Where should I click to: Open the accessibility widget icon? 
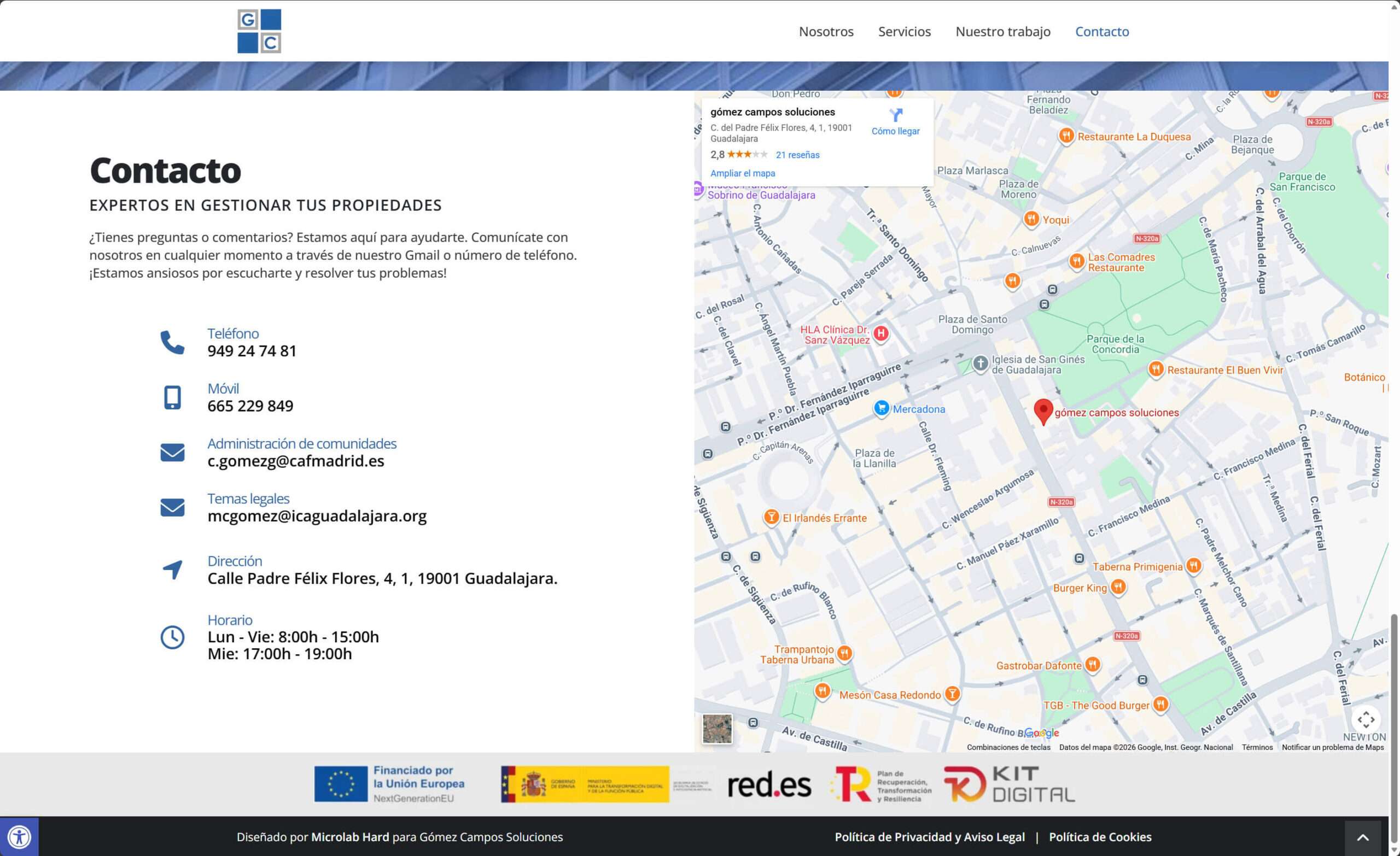tap(19, 837)
